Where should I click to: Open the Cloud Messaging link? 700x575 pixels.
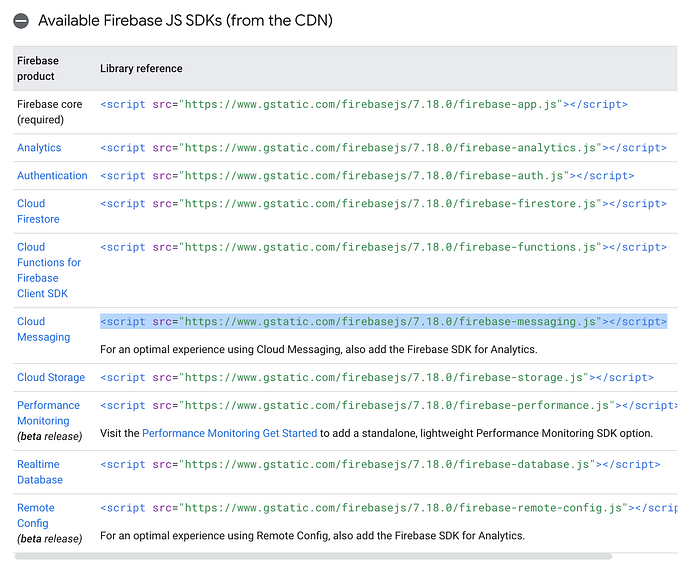tap(44, 329)
